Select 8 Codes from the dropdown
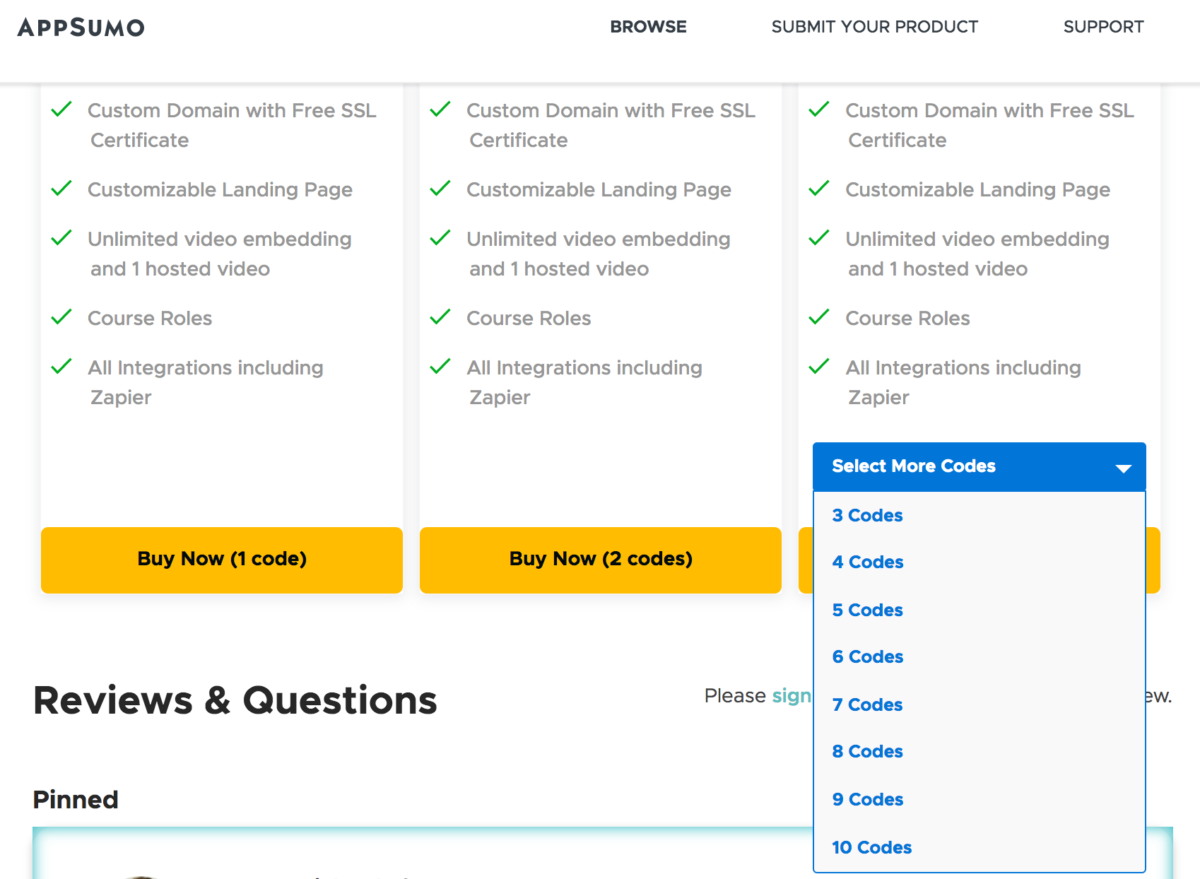Screen dimensions: 1200x879 [866, 751]
